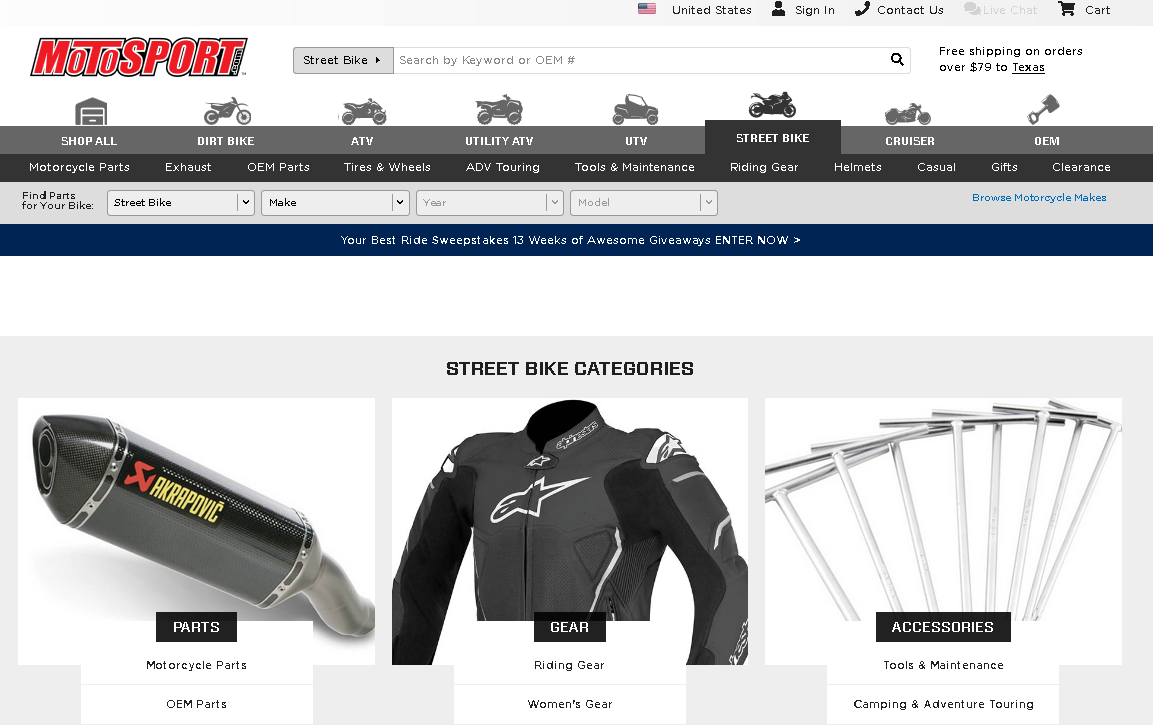This screenshot has width=1153, height=725.
Task: Open the Make dropdown
Action: point(335,203)
